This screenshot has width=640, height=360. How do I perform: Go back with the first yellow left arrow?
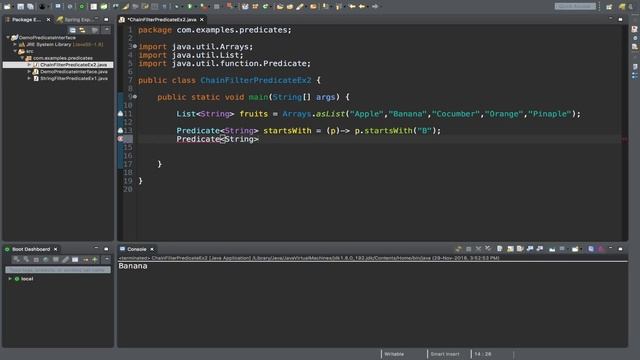pyautogui.click(x=352, y=6)
